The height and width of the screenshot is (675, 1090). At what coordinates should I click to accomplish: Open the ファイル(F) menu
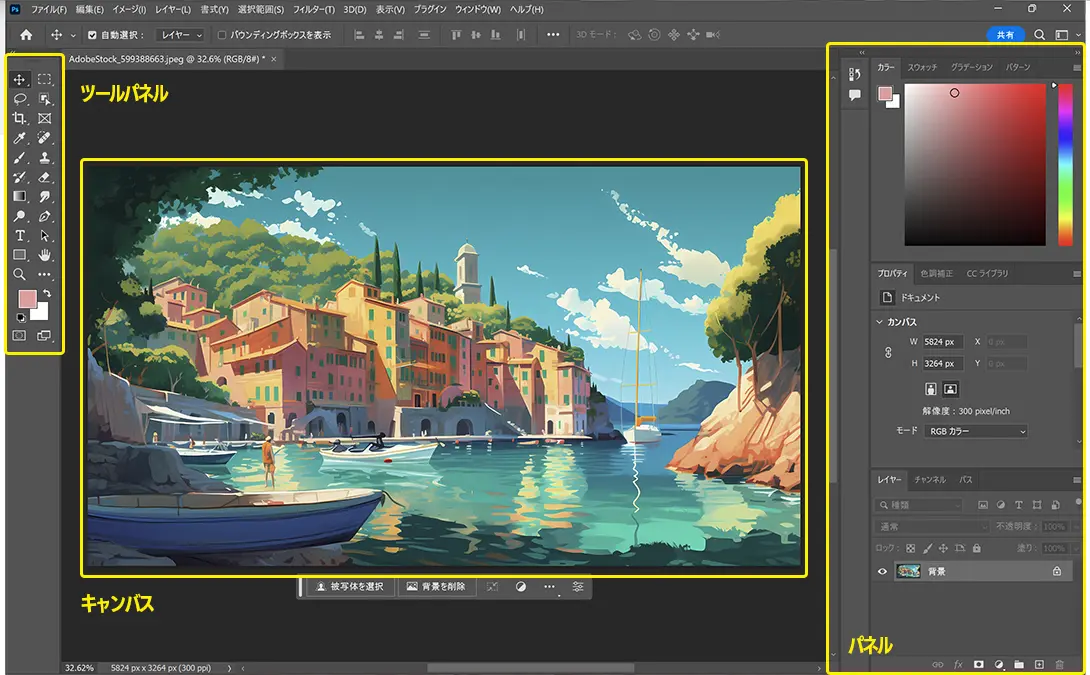click(49, 10)
